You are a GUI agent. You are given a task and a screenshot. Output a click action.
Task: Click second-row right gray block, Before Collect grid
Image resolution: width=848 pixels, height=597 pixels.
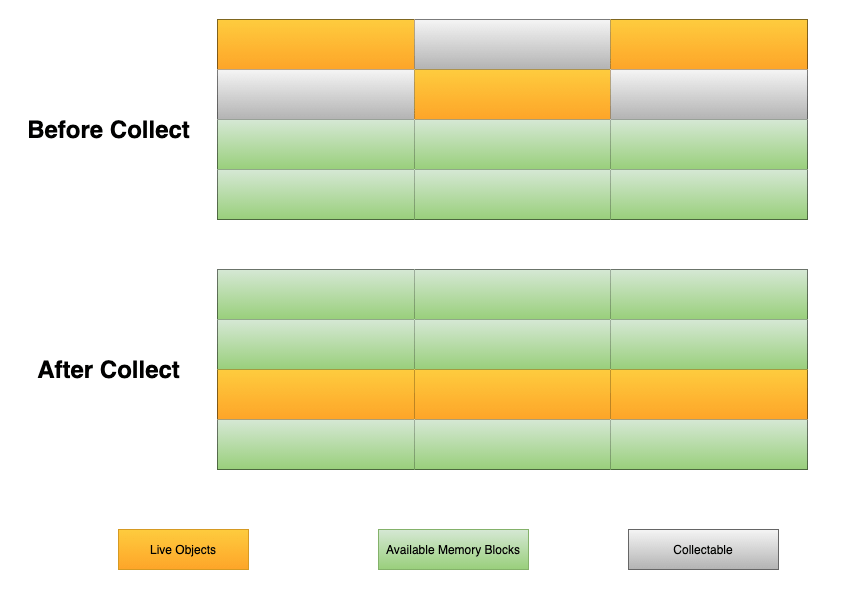click(708, 95)
